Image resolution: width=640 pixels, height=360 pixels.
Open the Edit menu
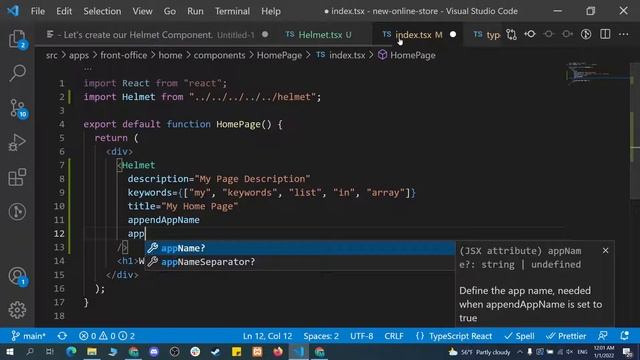(x=64, y=11)
